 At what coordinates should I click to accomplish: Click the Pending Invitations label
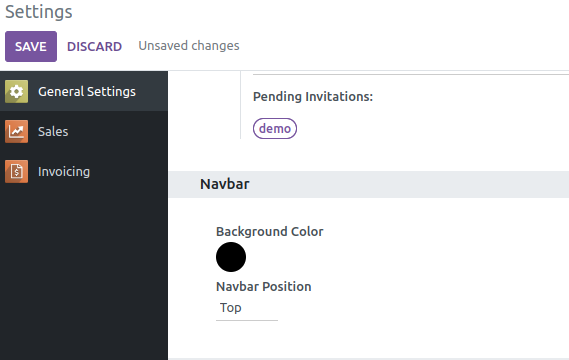[313, 97]
